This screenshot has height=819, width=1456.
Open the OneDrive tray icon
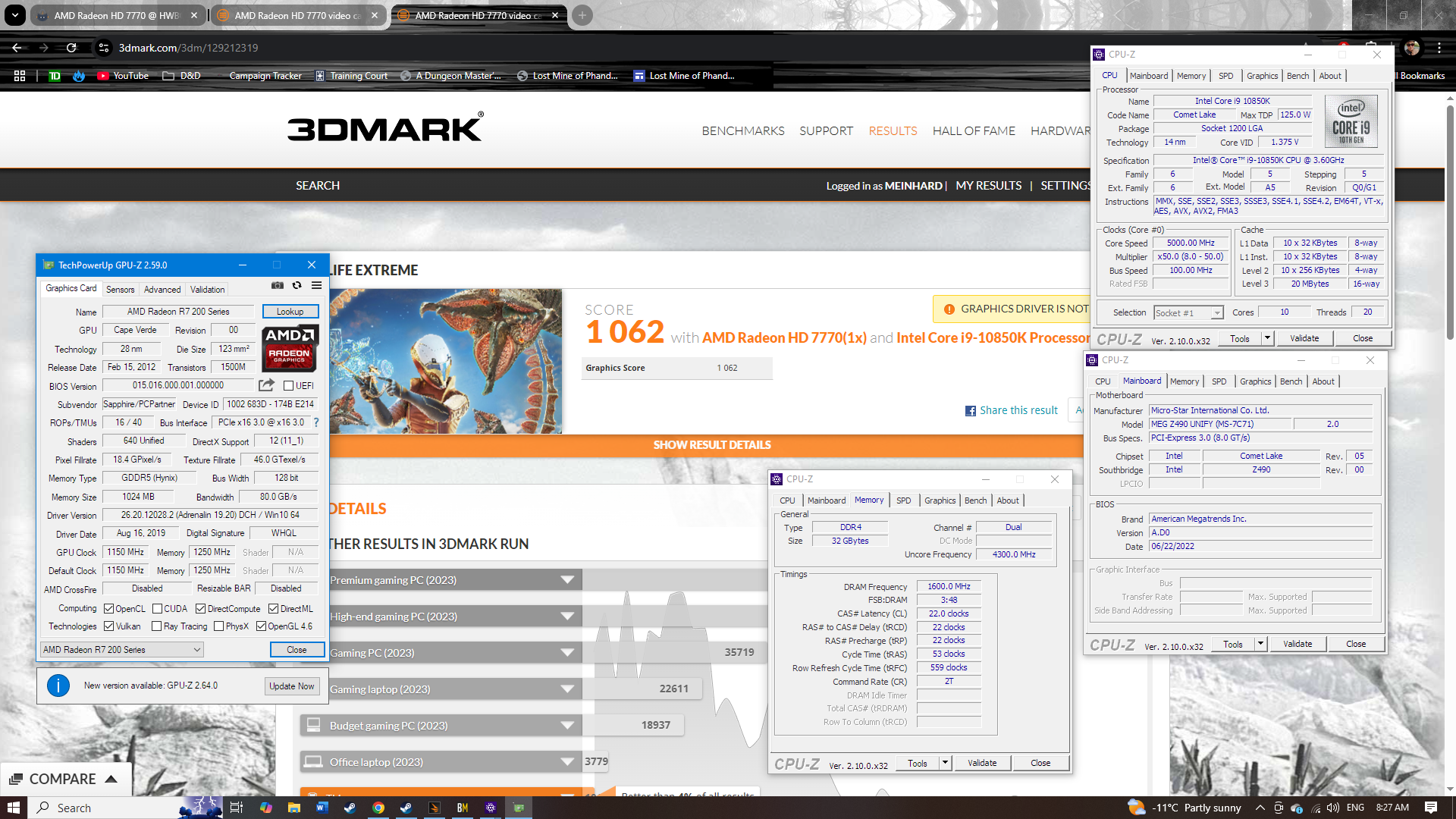pos(1296,808)
